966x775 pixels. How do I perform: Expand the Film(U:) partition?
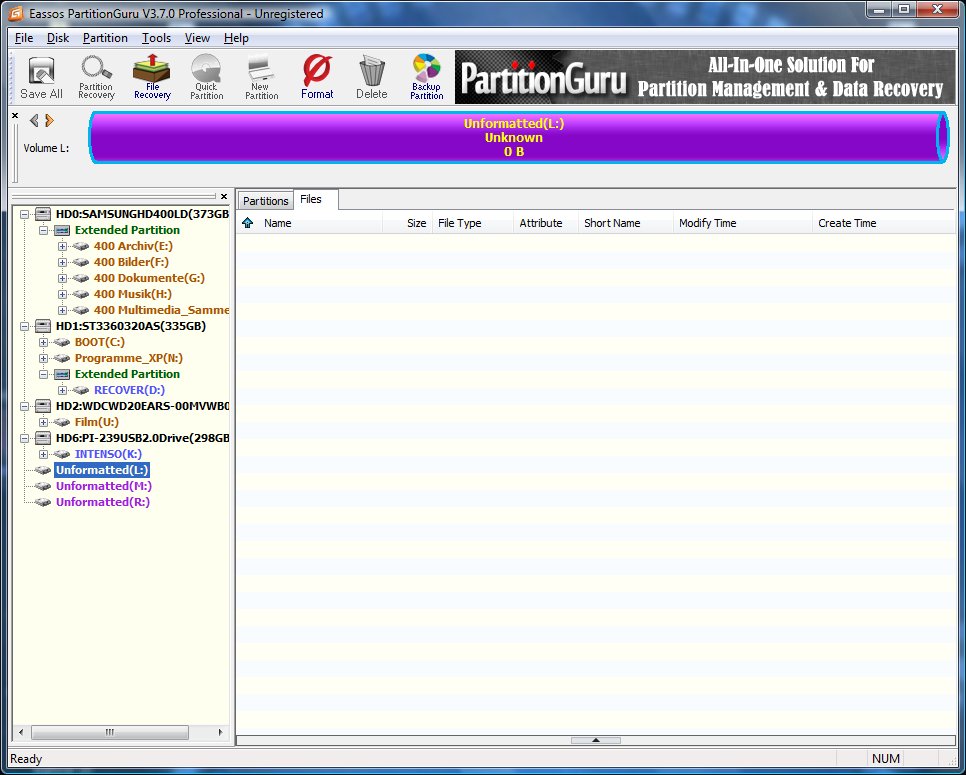pyautogui.click(x=43, y=423)
